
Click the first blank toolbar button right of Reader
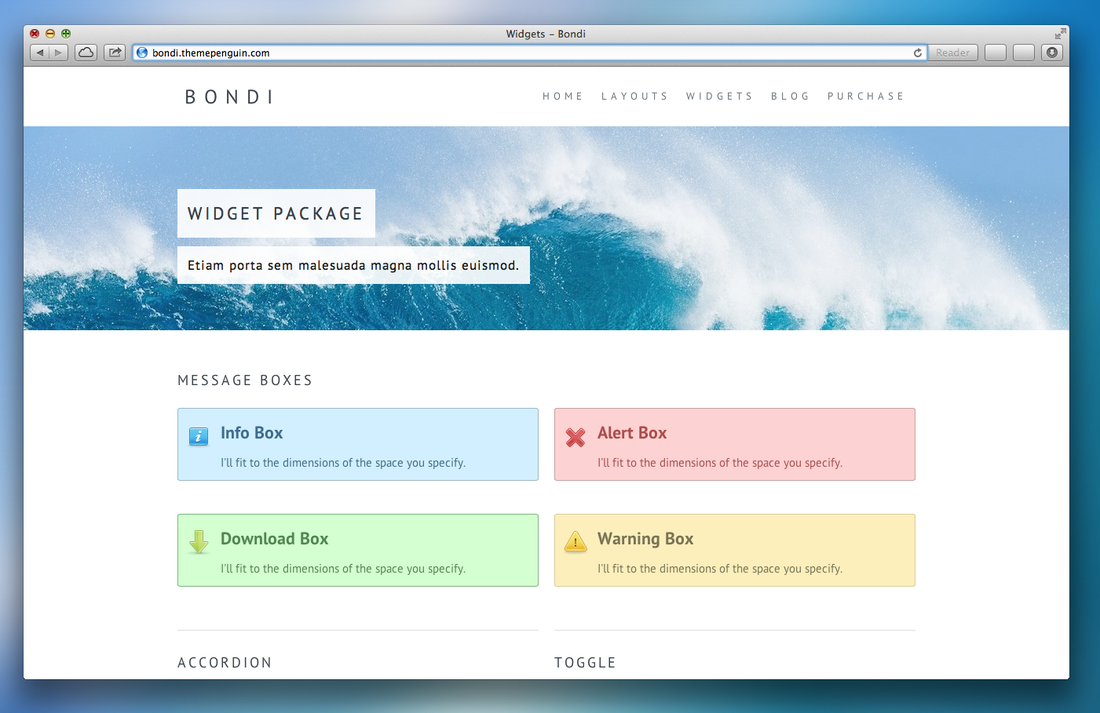click(995, 53)
